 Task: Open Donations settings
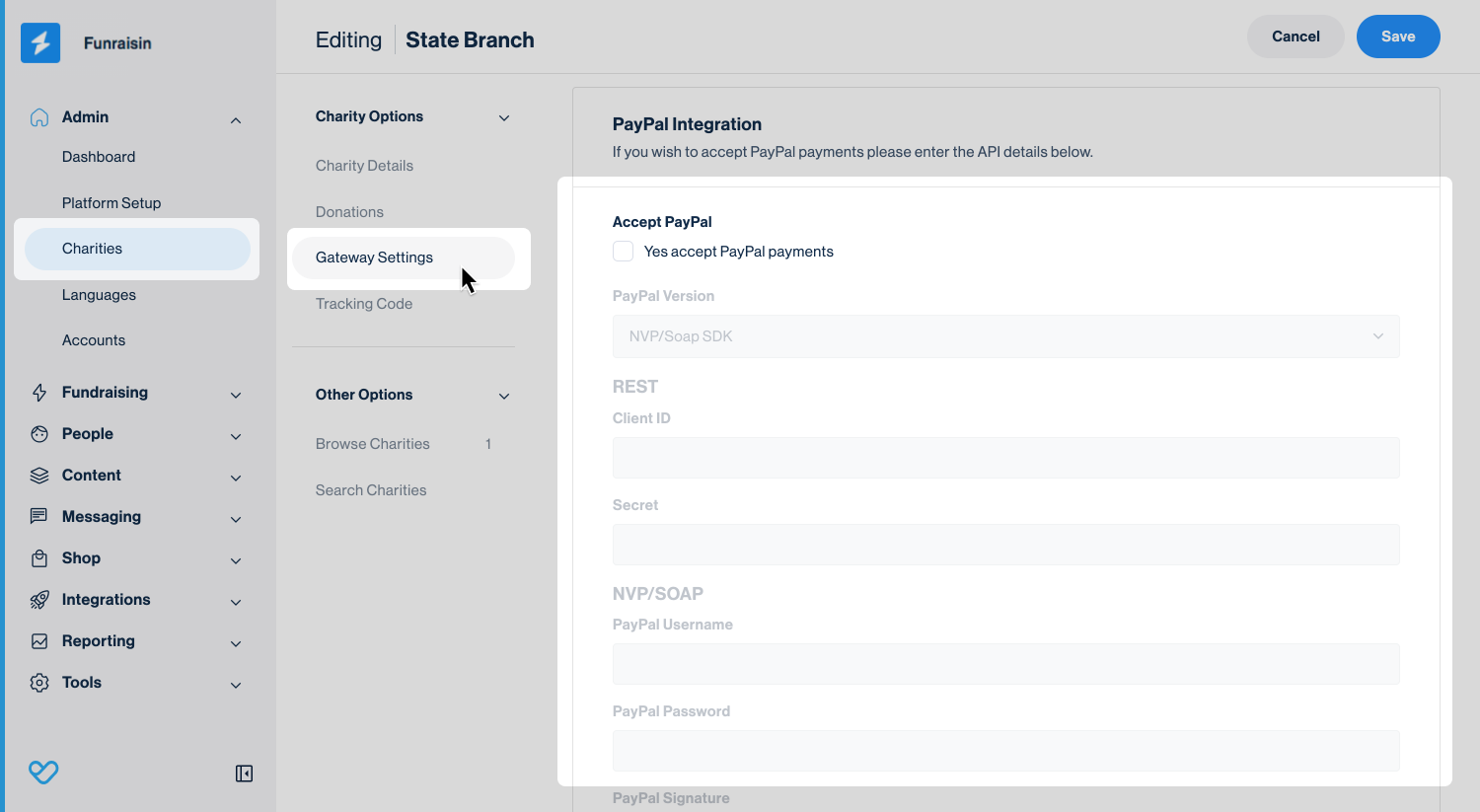(x=349, y=212)
